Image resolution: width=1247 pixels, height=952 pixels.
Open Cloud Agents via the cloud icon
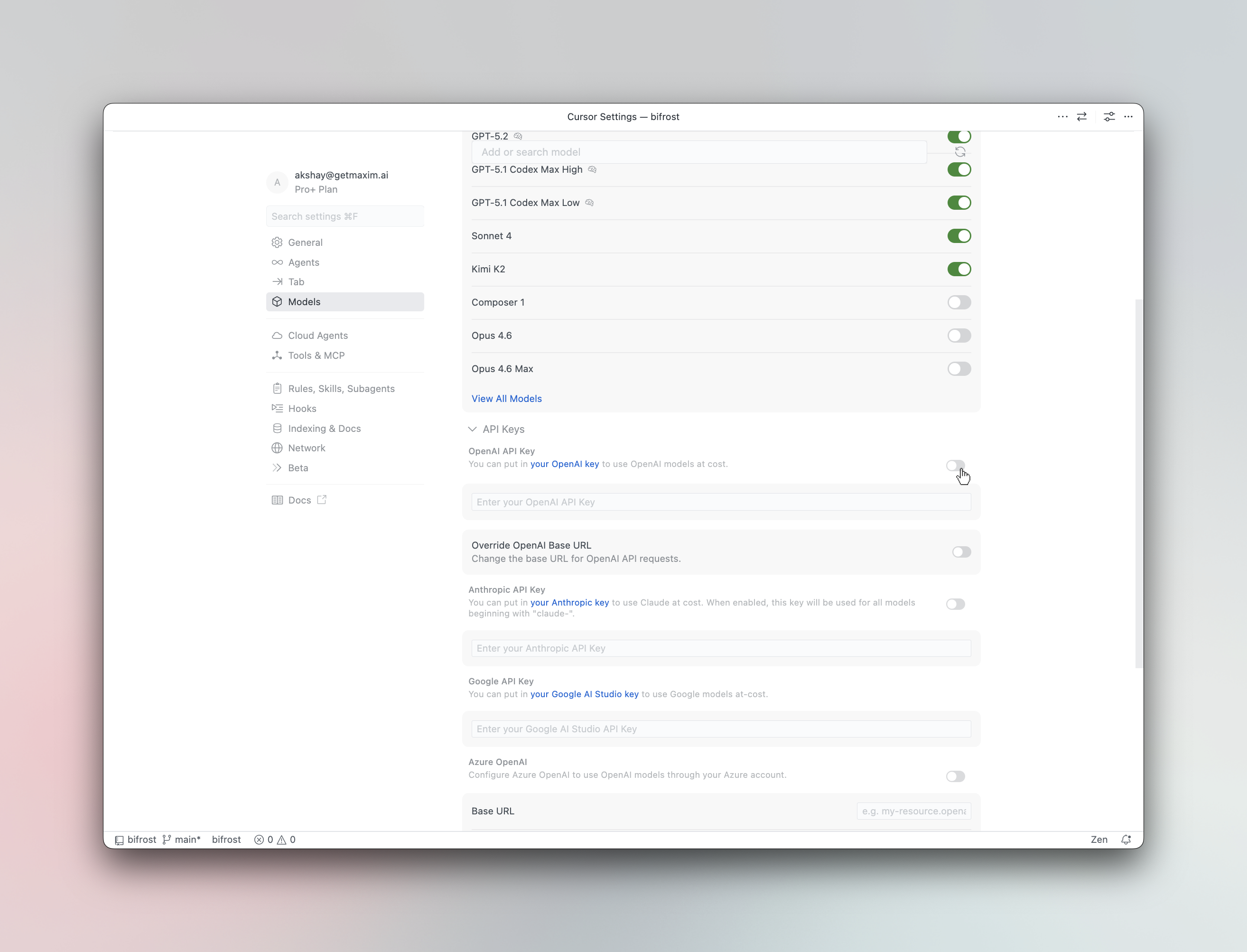pos(277,335)
